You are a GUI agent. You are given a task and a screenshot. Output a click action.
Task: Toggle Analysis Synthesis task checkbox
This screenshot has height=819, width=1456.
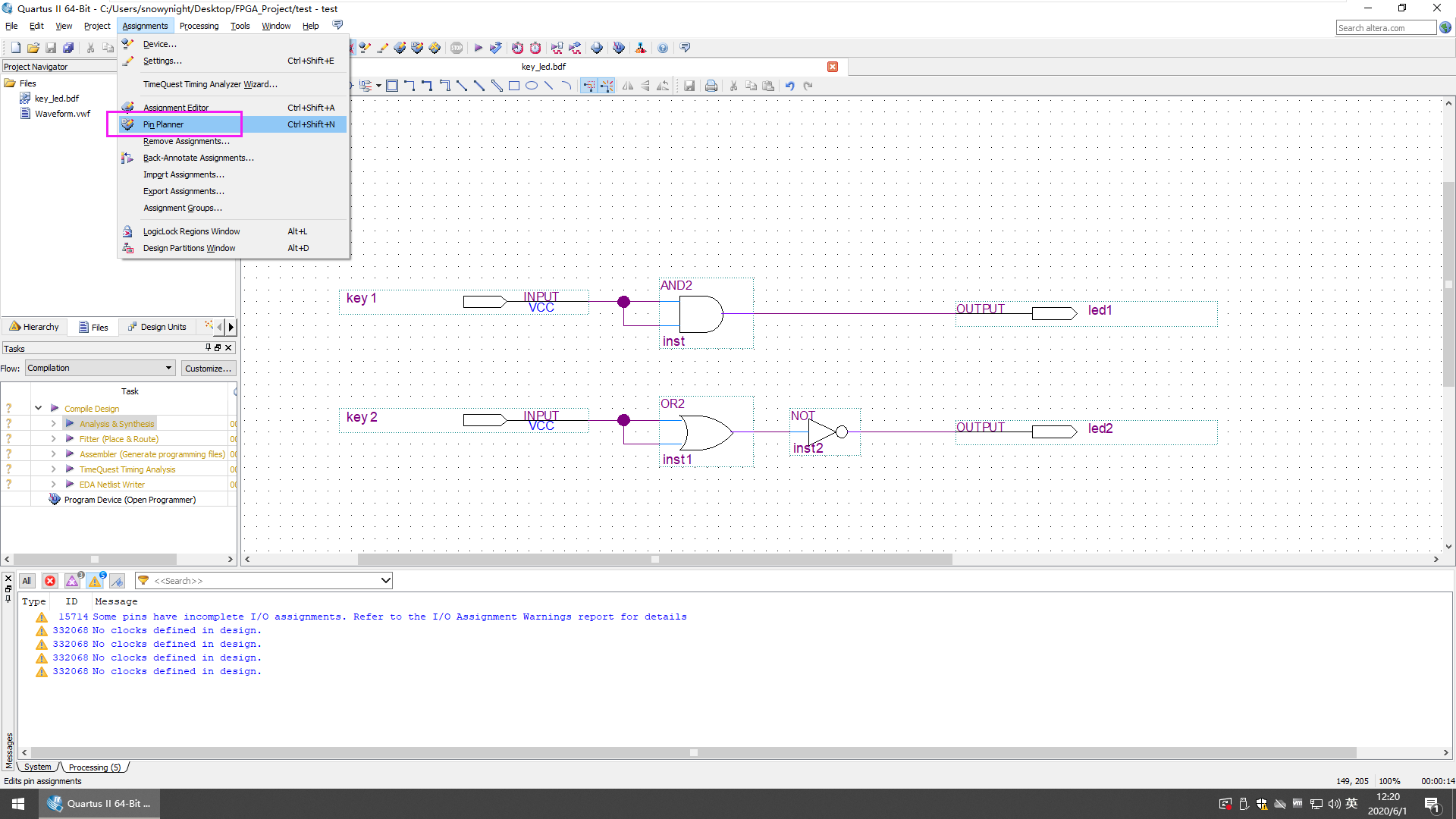9,423
